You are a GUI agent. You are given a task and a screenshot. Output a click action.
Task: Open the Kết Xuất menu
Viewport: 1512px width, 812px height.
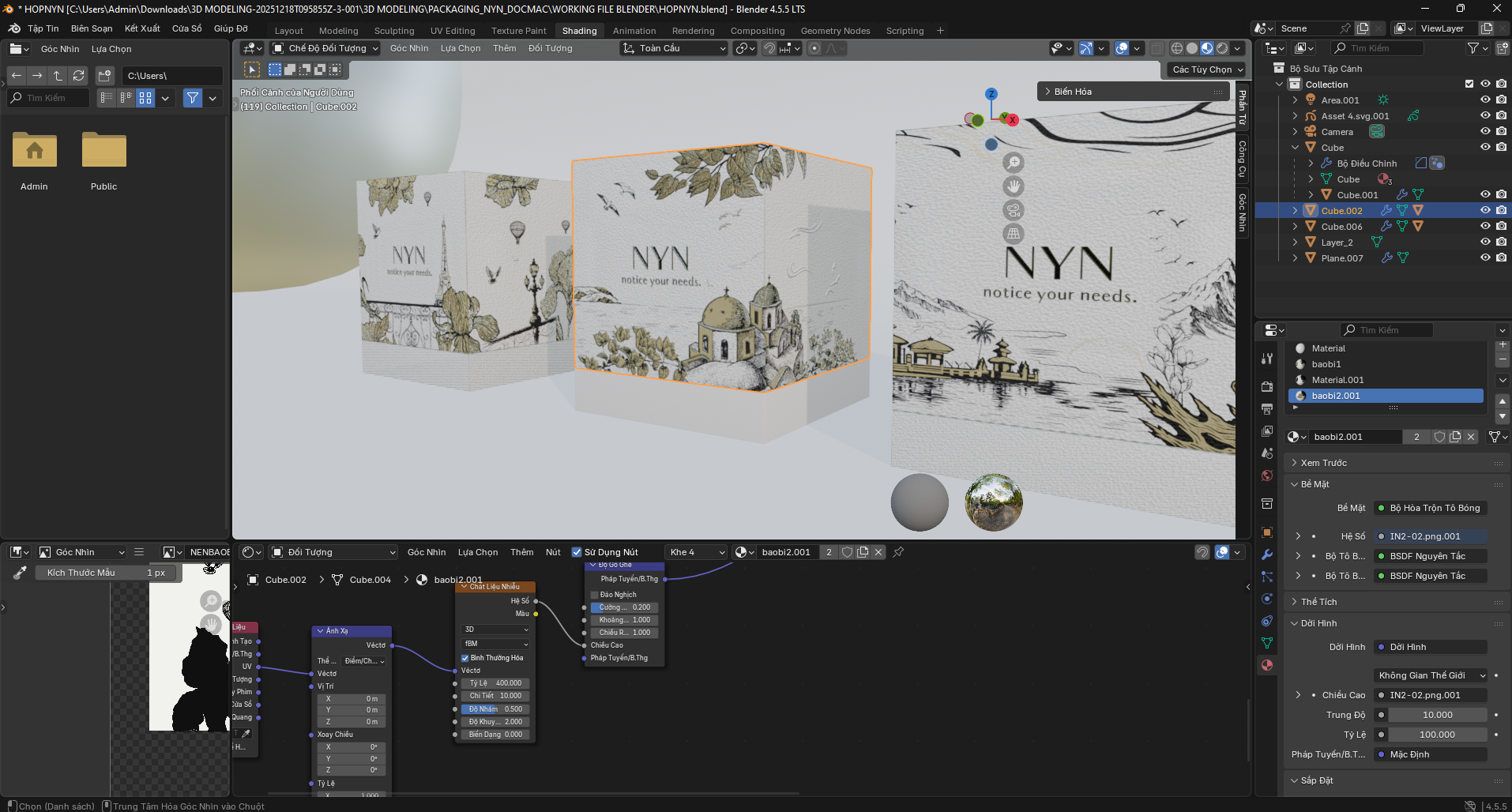pos(142,28)
